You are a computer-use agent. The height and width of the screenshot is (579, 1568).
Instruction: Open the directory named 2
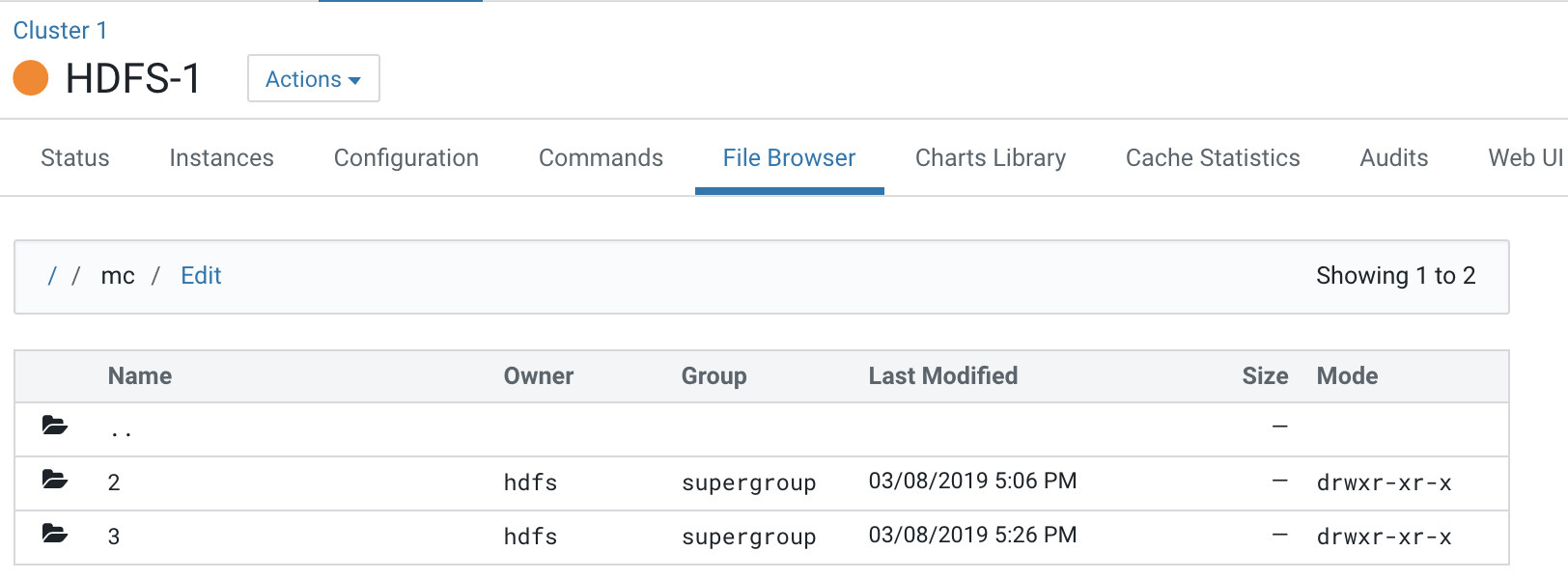click(114, 482)
